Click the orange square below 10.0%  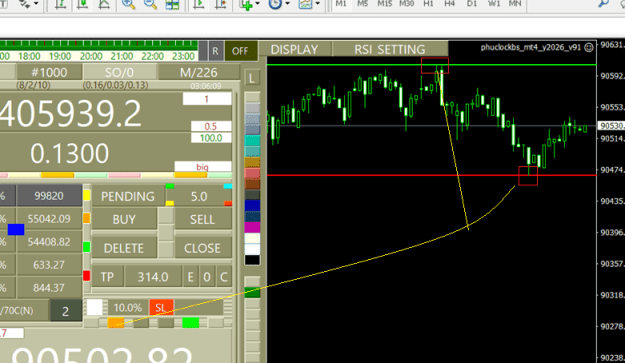[x=116, y=322]
